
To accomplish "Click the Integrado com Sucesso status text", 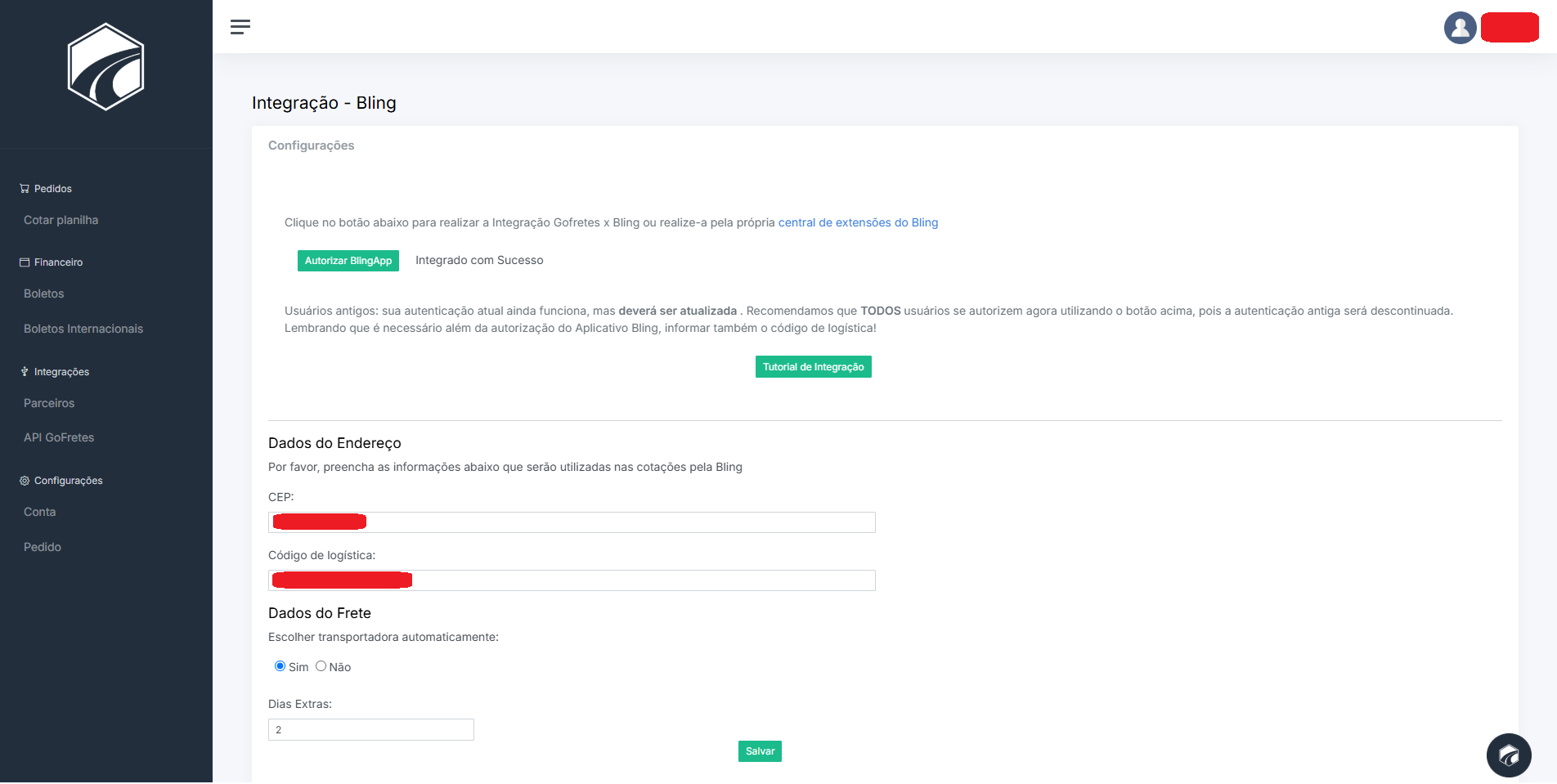I will [479, 260].
